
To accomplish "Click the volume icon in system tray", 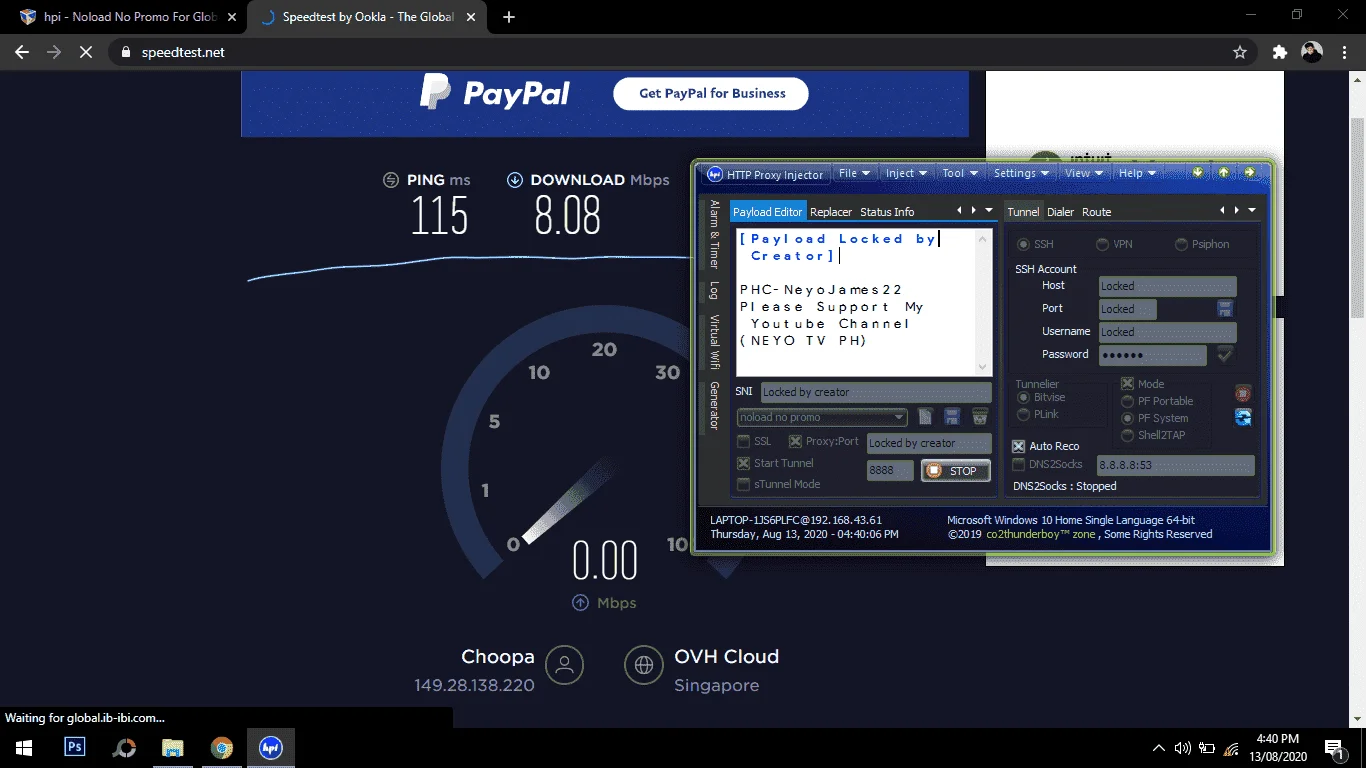I will click(1183, 747).
